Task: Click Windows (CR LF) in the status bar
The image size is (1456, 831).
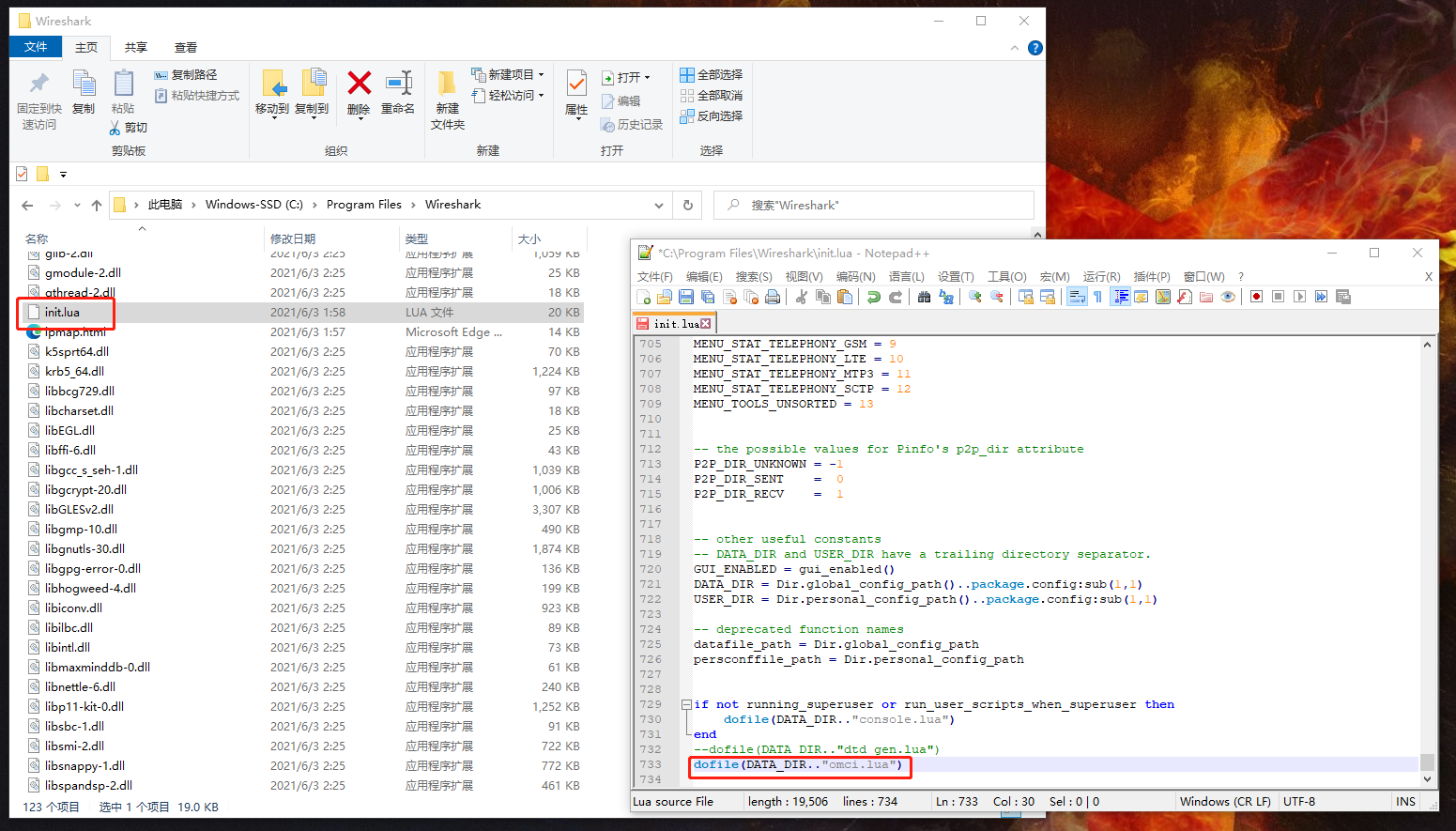Action: (1225, 801)
